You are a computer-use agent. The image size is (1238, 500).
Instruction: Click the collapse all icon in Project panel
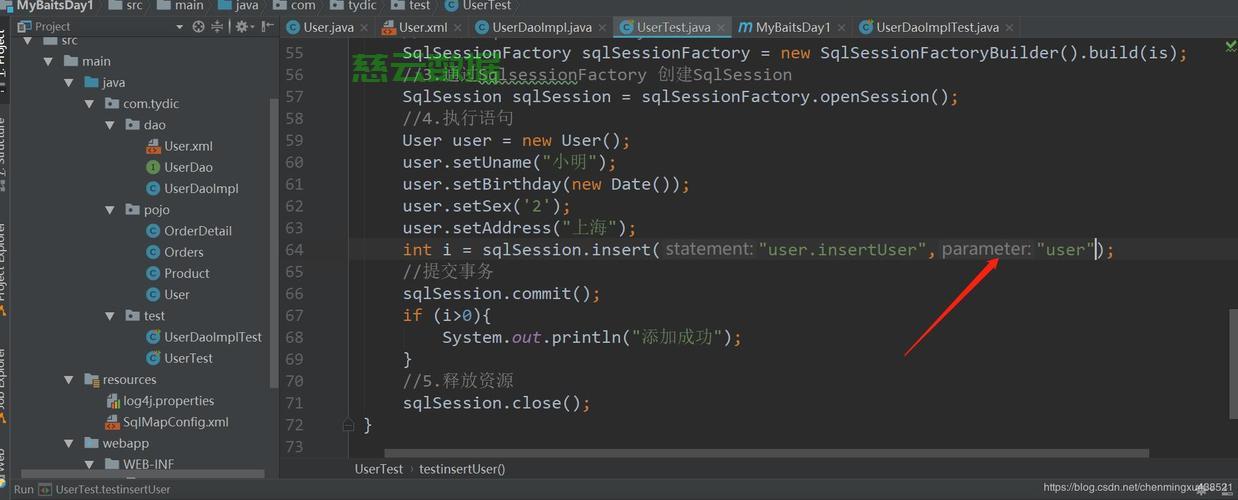point(217,27)
